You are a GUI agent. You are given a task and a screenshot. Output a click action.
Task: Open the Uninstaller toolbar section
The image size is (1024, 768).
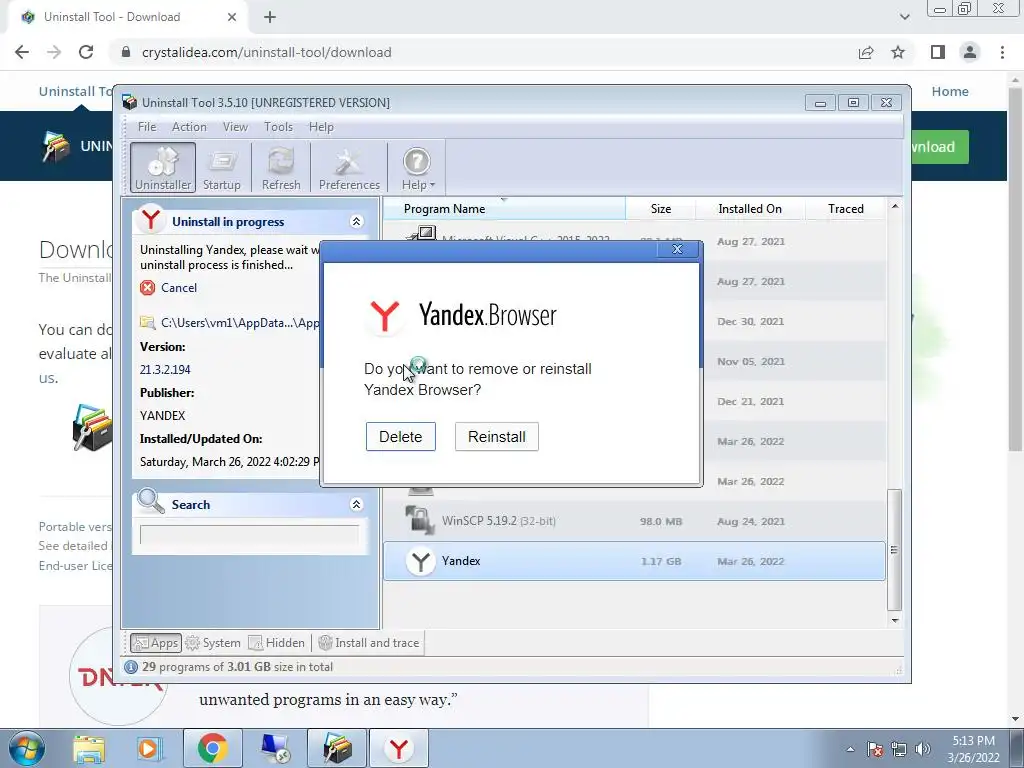coord(163,168)
